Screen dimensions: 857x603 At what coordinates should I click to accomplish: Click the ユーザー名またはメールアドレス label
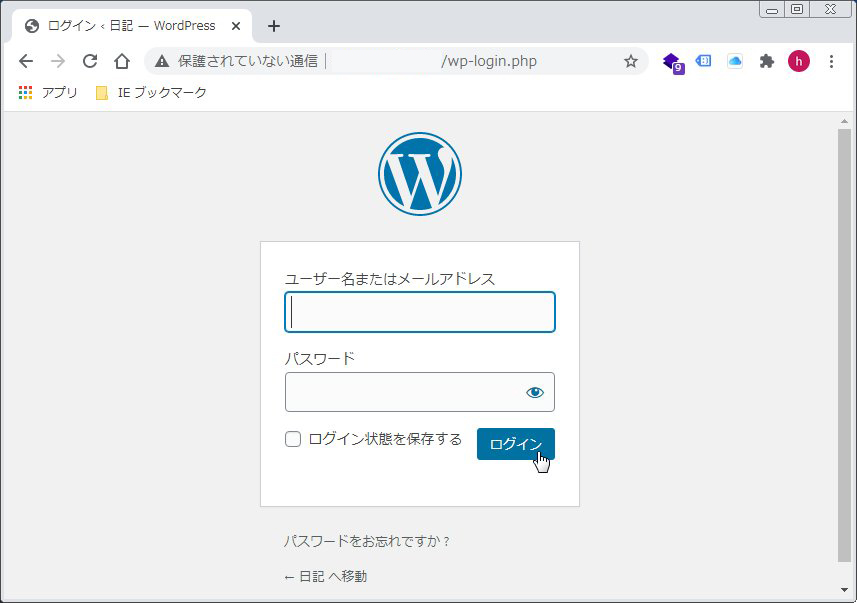[x=390, y=279]
